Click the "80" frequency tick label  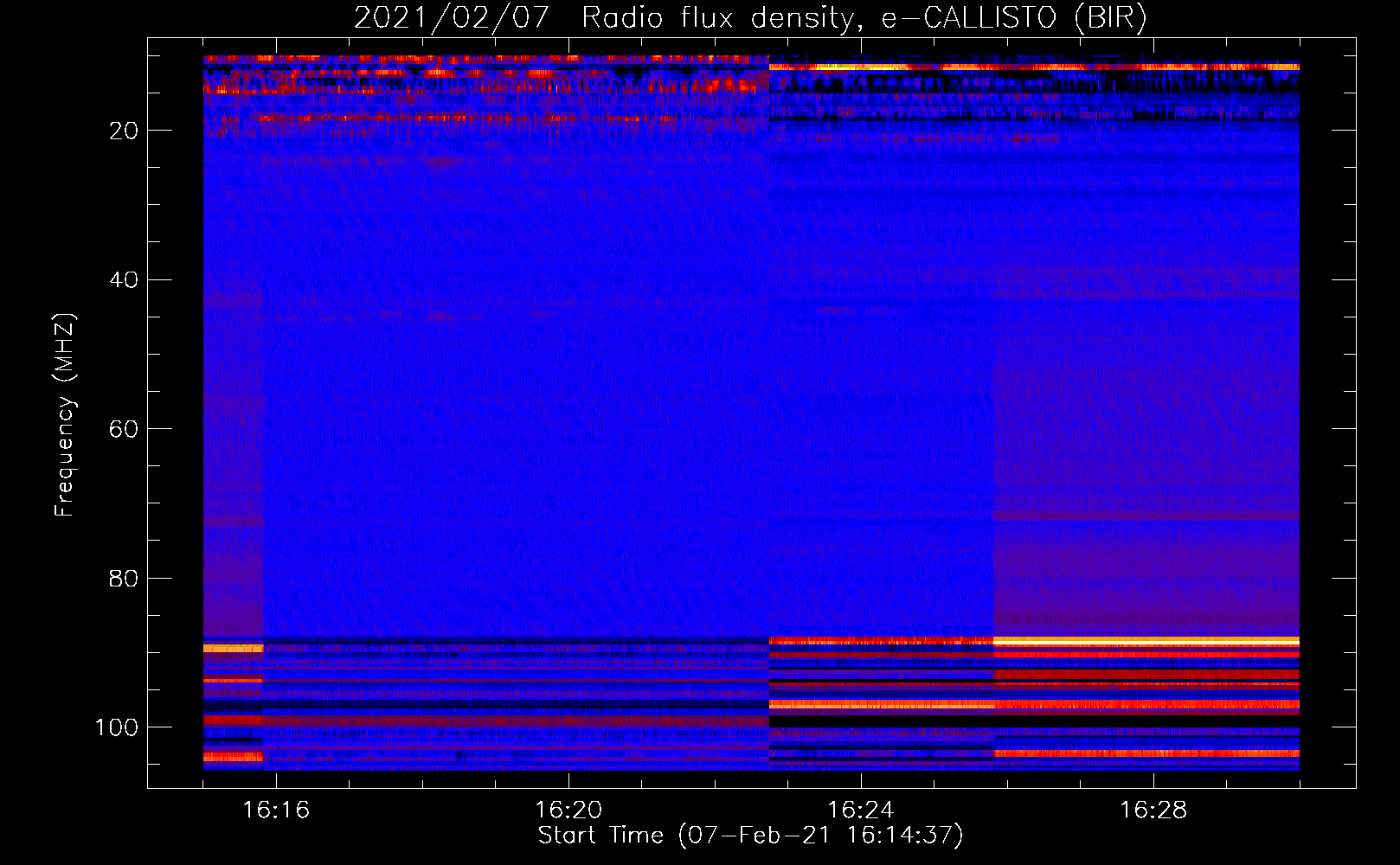coord(125,579)
